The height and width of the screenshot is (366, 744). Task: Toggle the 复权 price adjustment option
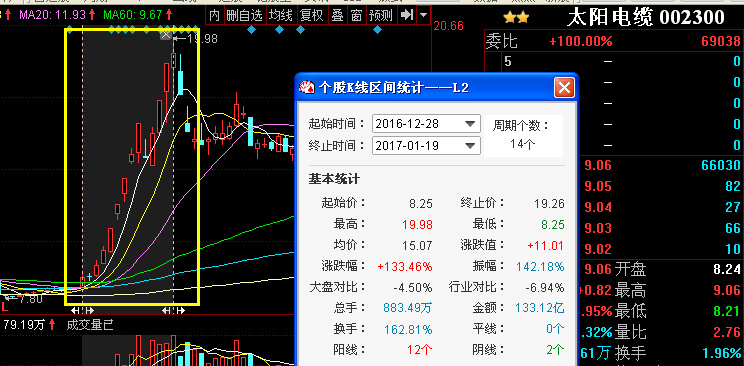(x=311, y=15)
